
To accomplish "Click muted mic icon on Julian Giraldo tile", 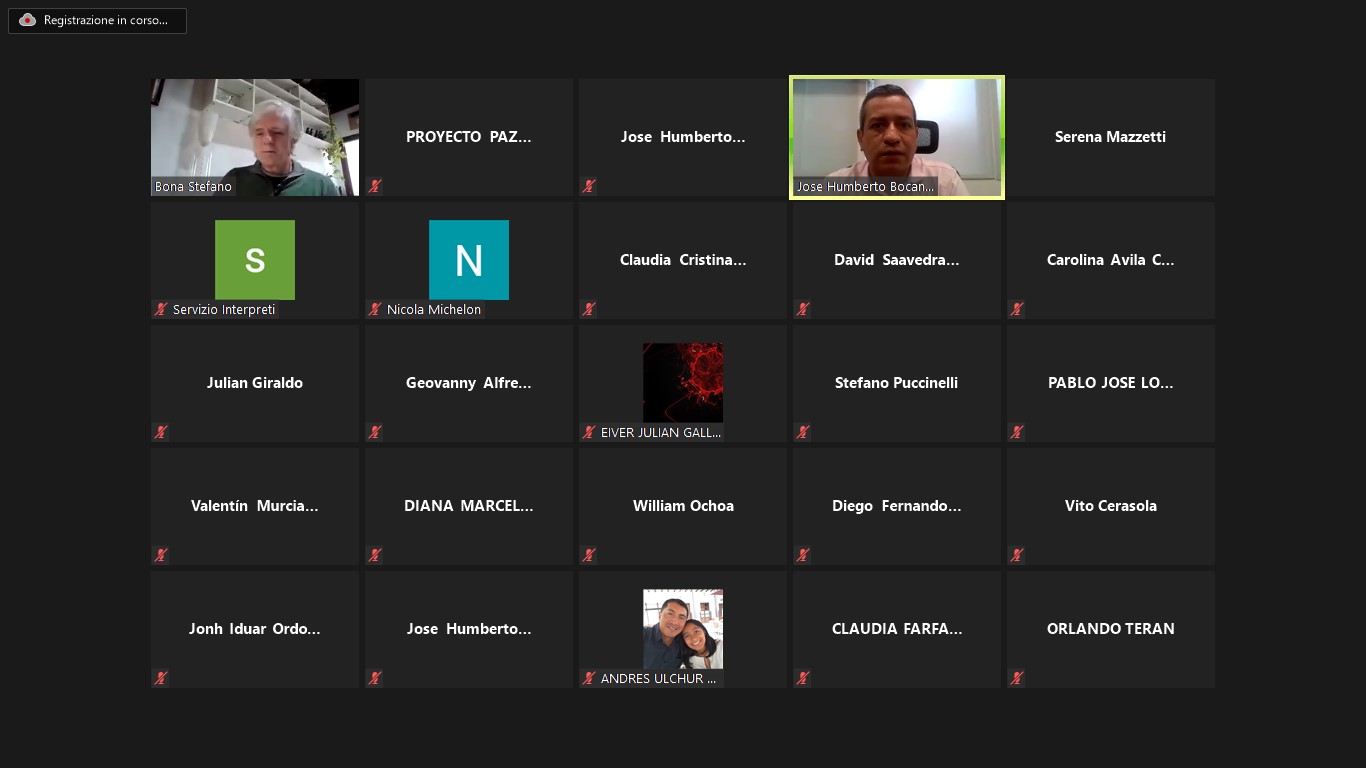I will (161, 432).
